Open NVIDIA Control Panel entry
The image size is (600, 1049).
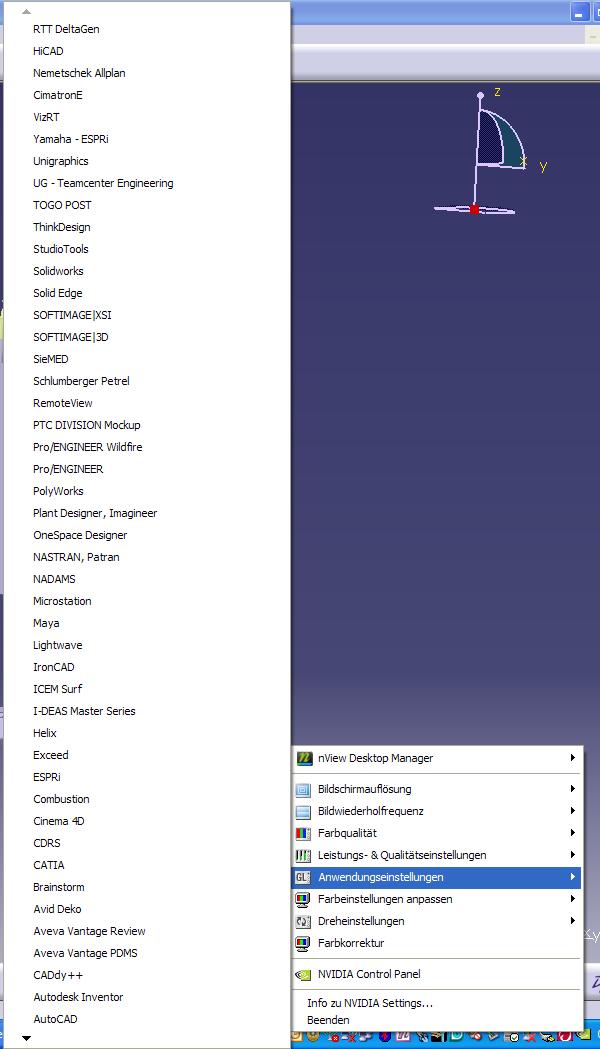pos(437,974)
